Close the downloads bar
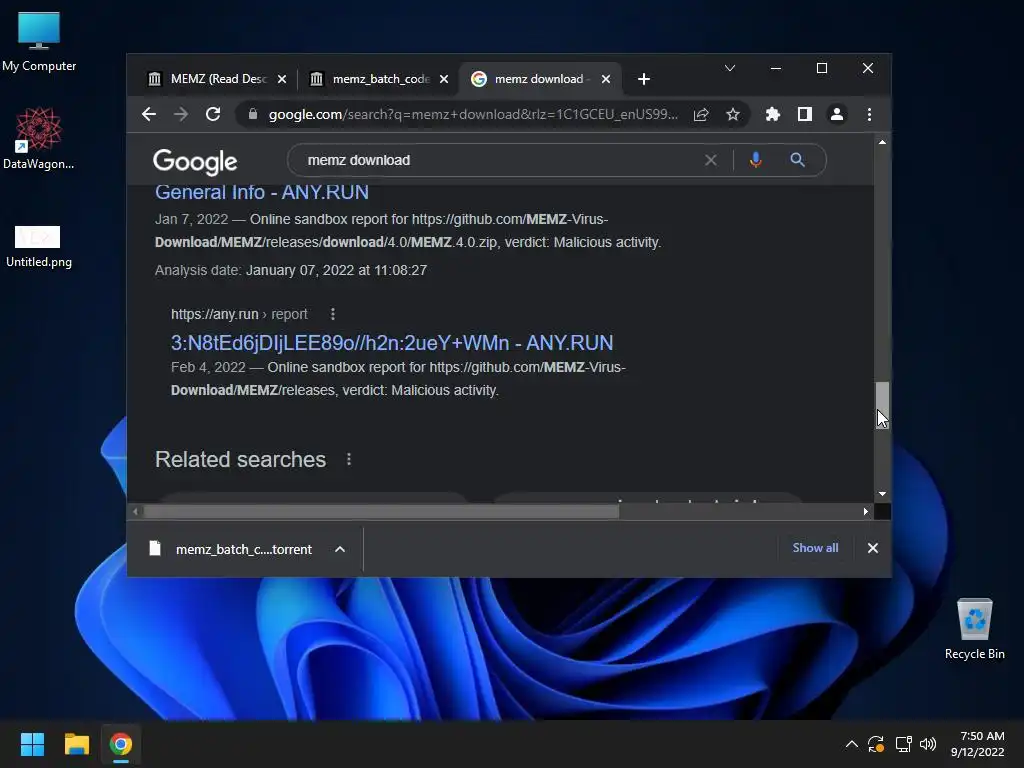Viewport: 1024px width, 768px height. pos(872,548)
